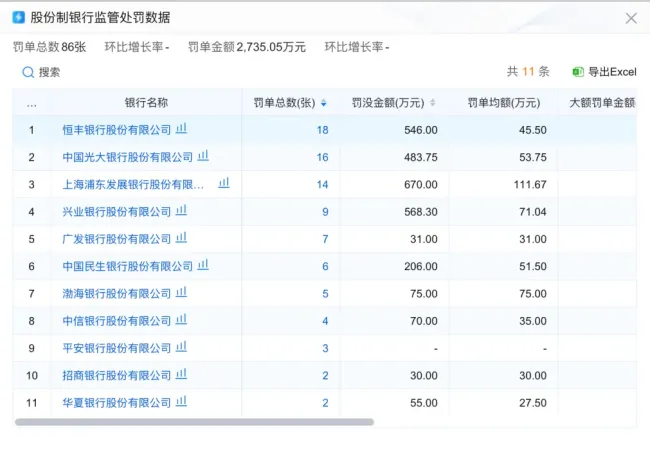Click ticket count 2 for 华夏银行
Viewport: 650px width, 463px height.
click(x=325, y=403)
